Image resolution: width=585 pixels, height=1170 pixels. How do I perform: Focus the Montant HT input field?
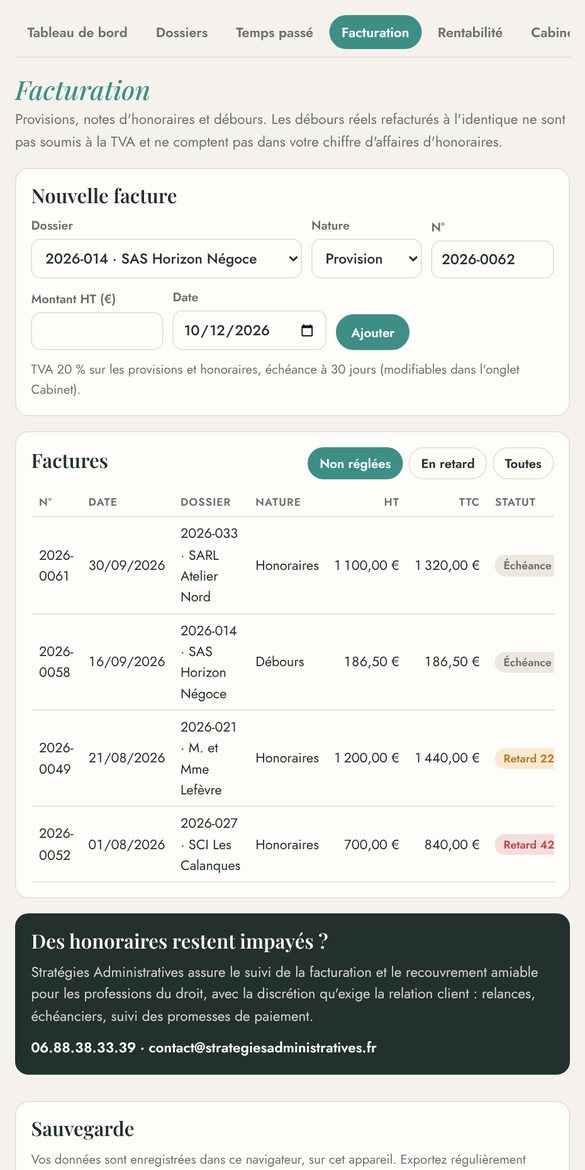click(x=97, y=331)
